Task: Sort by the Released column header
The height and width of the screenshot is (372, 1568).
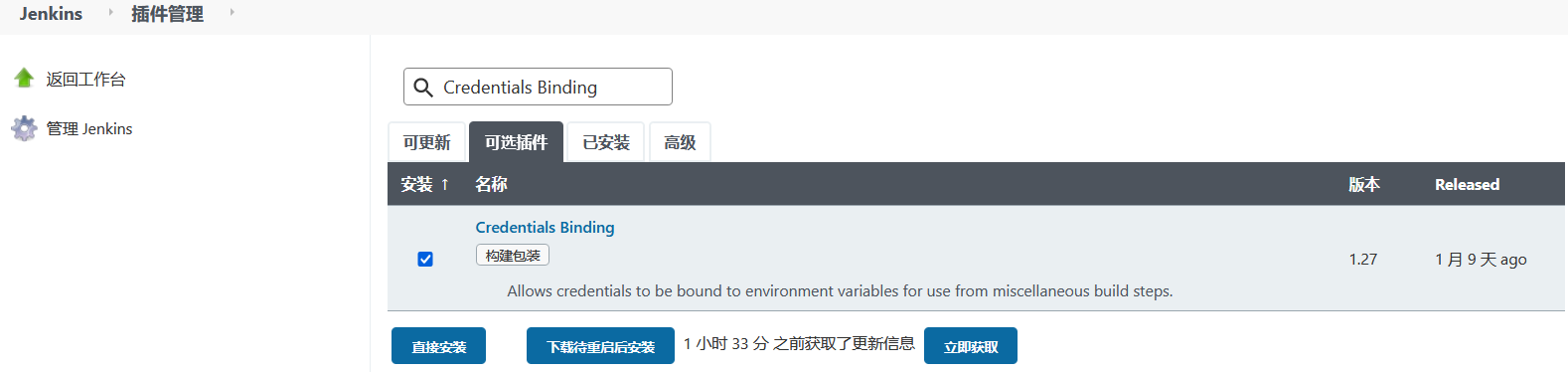Action: pyautogui.click(x=1467, y=185)
